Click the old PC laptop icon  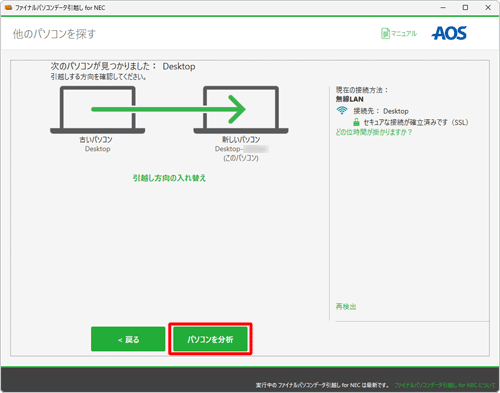[x=97, y=110]
